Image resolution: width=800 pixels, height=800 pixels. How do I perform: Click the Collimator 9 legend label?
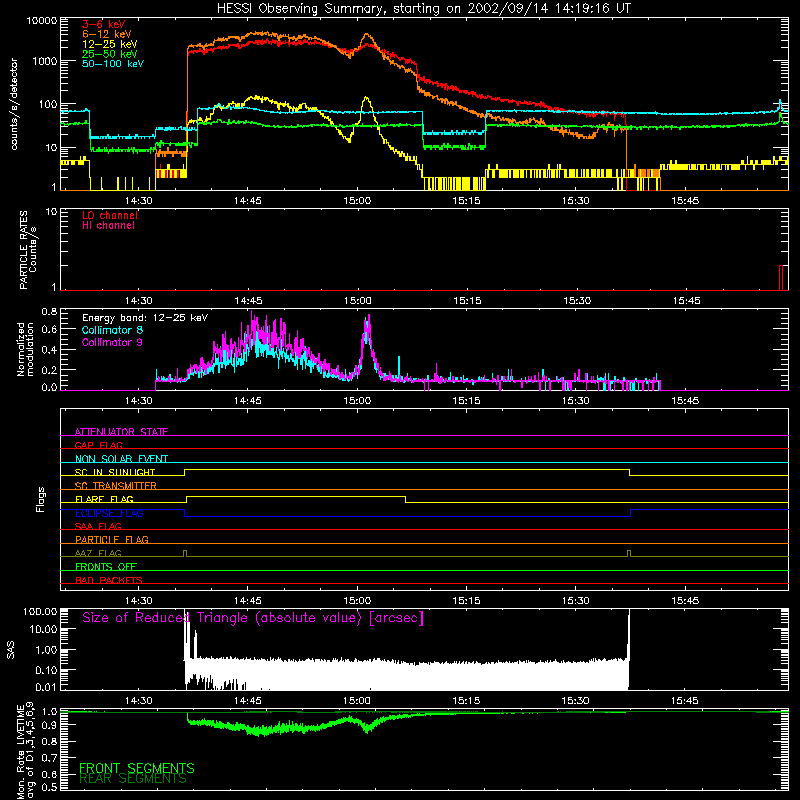tap(112, 342)
